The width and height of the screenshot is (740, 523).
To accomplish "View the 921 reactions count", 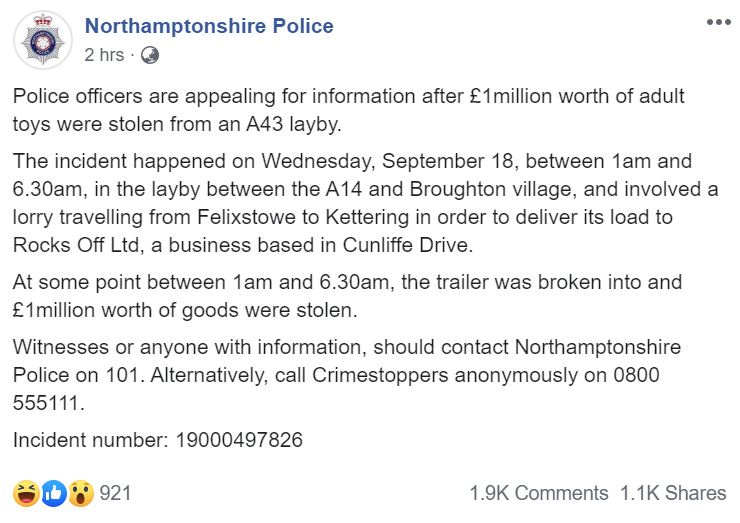I will tap(115, 493).
